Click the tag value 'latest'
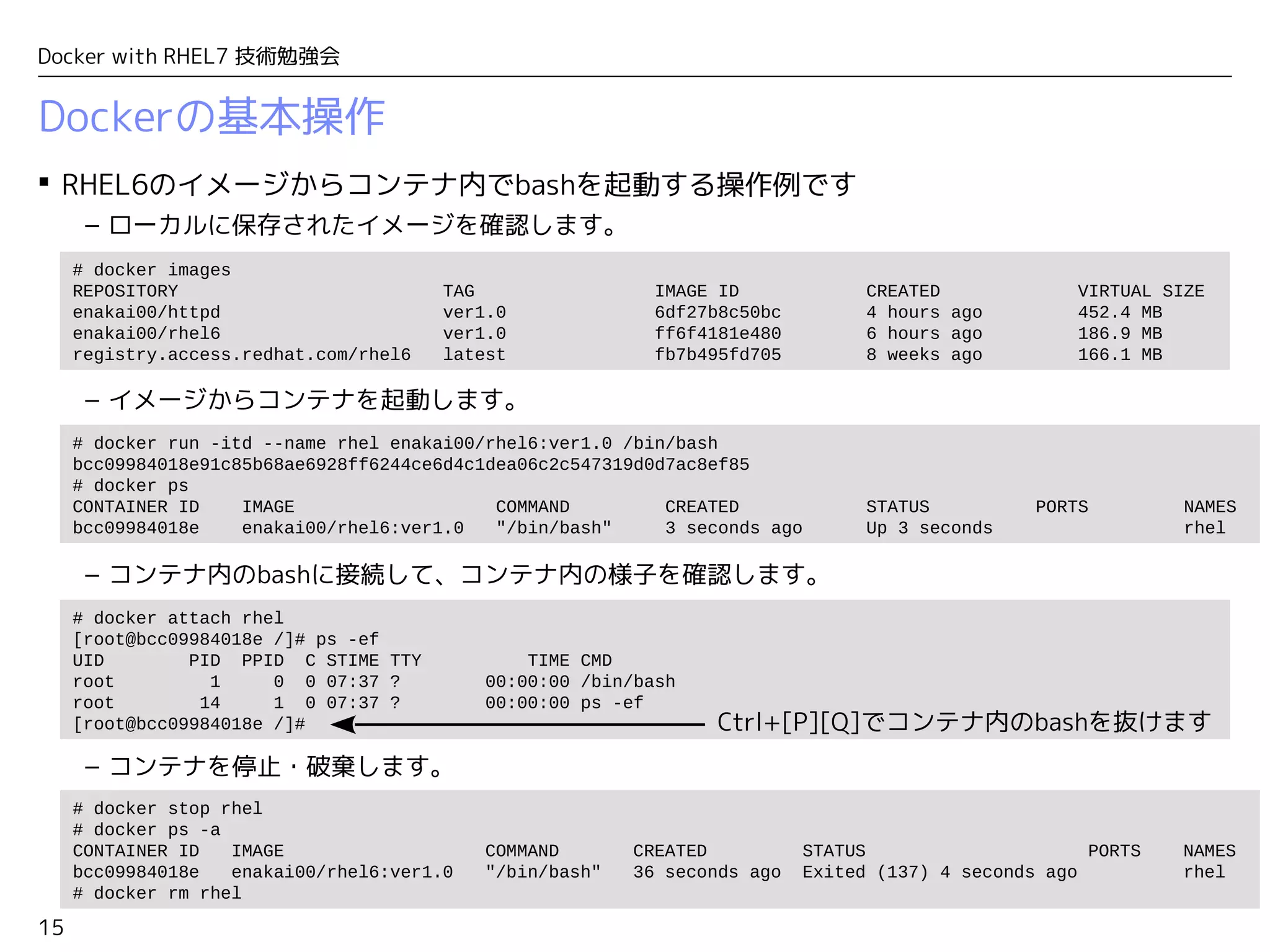 (x=474, y=355)
